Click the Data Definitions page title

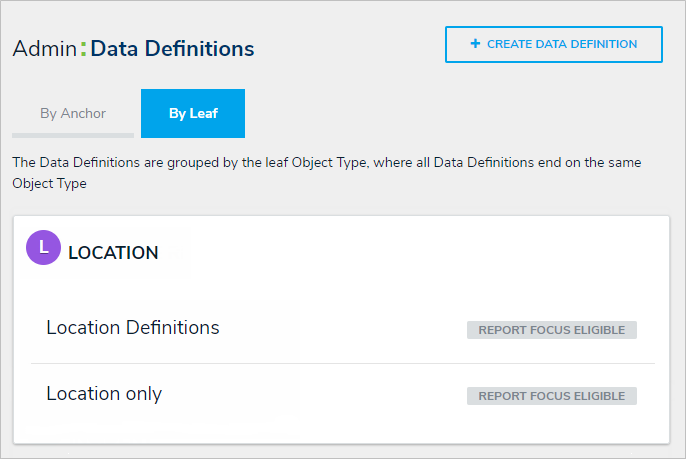pyautogui.click(x=172, y=48)
